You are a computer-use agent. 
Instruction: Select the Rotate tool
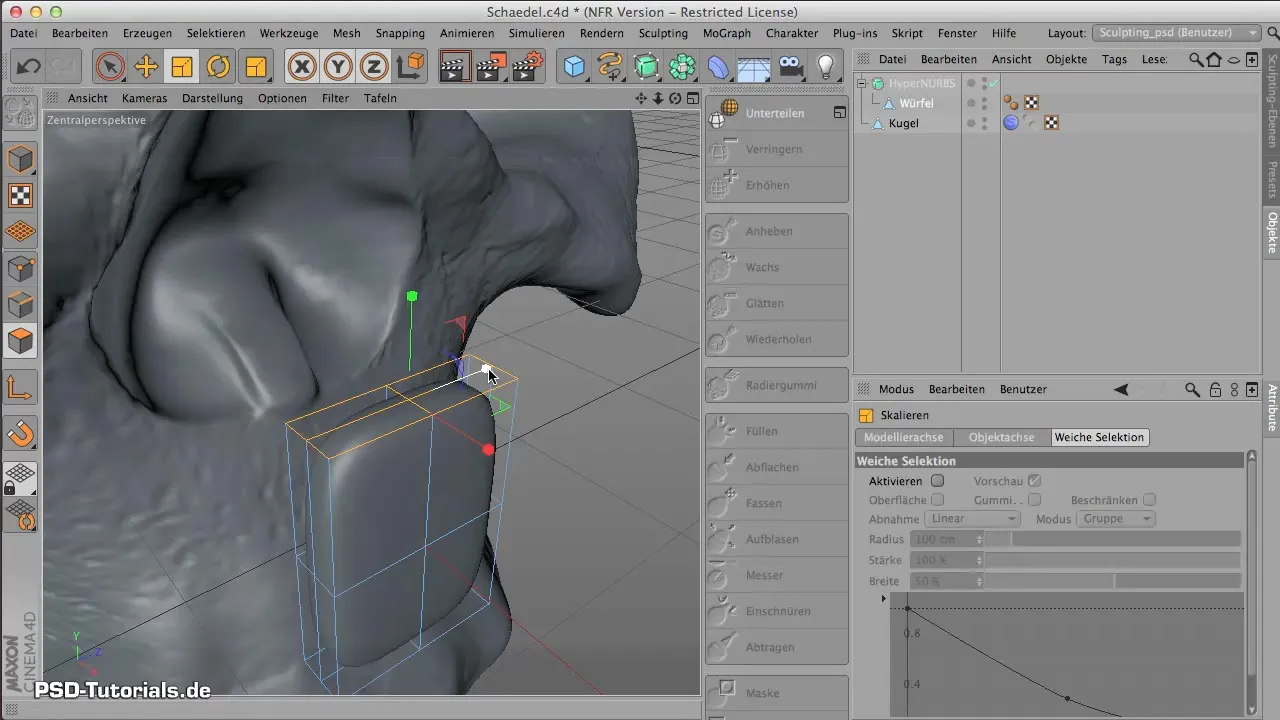tap(218, 67)
